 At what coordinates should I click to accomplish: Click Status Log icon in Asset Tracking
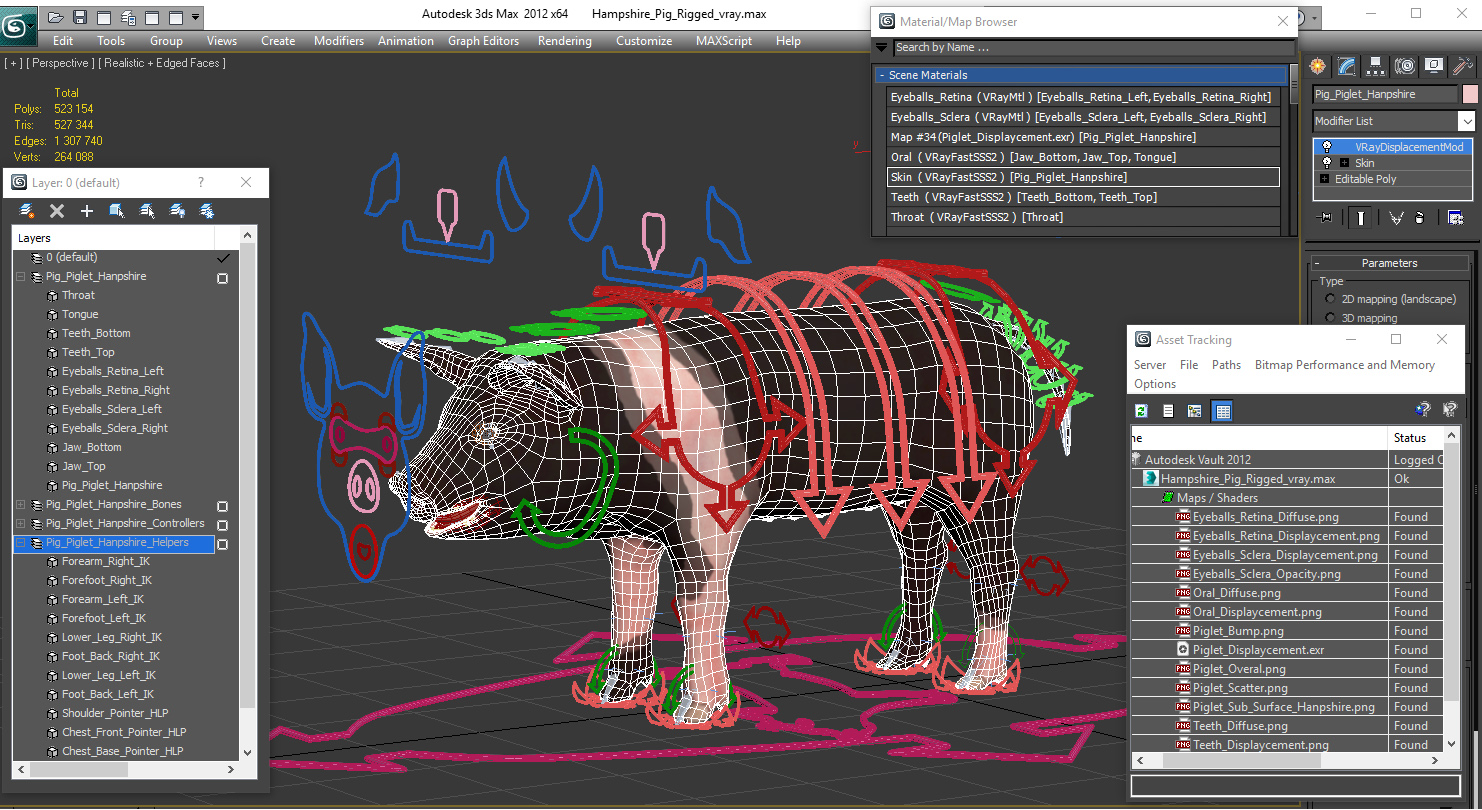1168,411
